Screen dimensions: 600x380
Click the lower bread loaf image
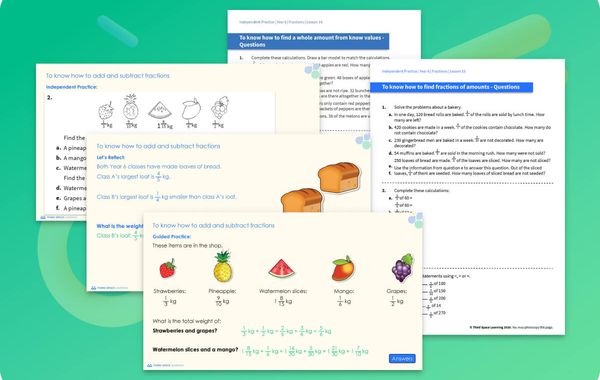(x=302, y=200)
